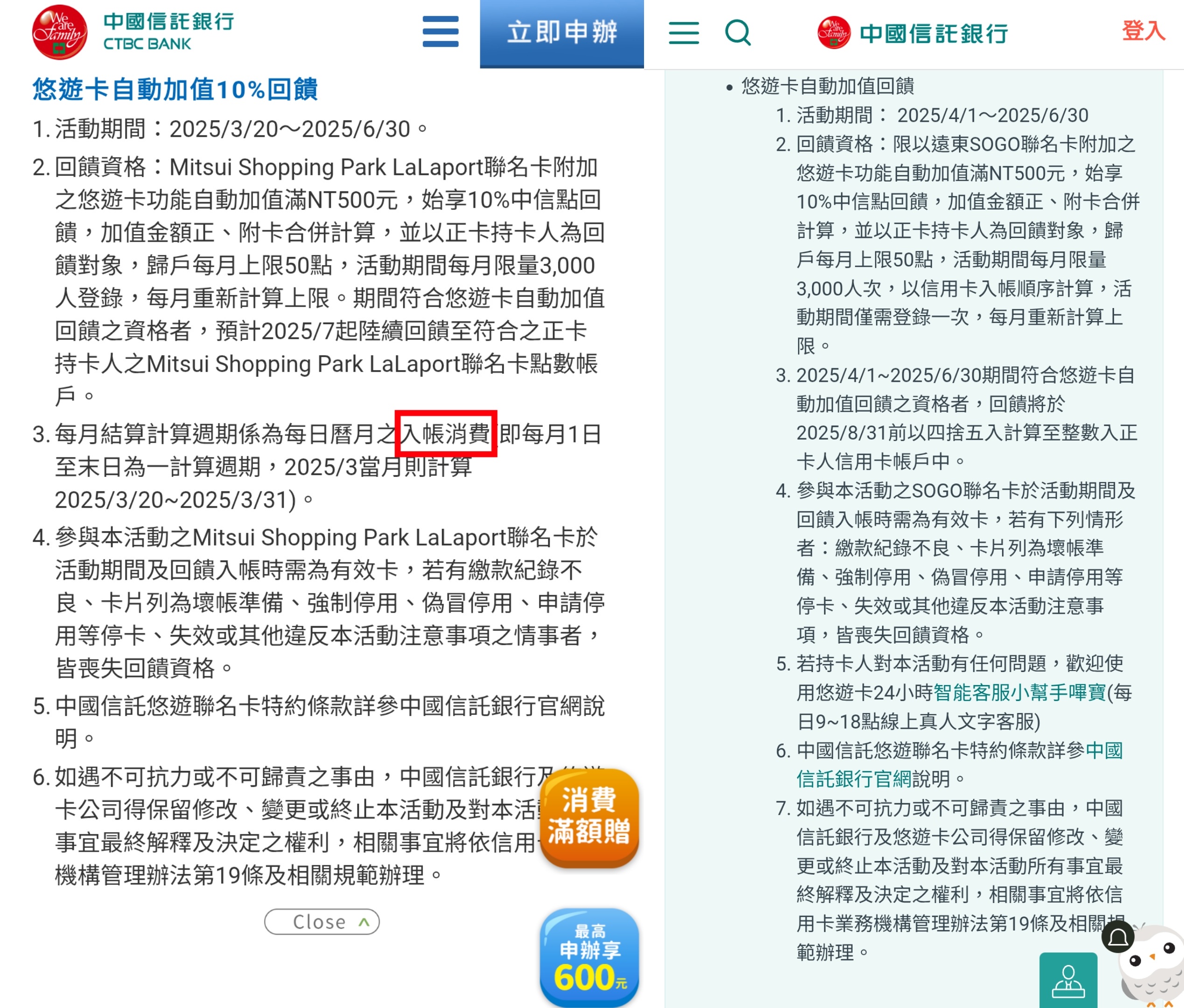Click the Close button's chevron up arrow
Image resolution: width=1184 pixels, height=1008 pixels.
click(x=364, y=922)
